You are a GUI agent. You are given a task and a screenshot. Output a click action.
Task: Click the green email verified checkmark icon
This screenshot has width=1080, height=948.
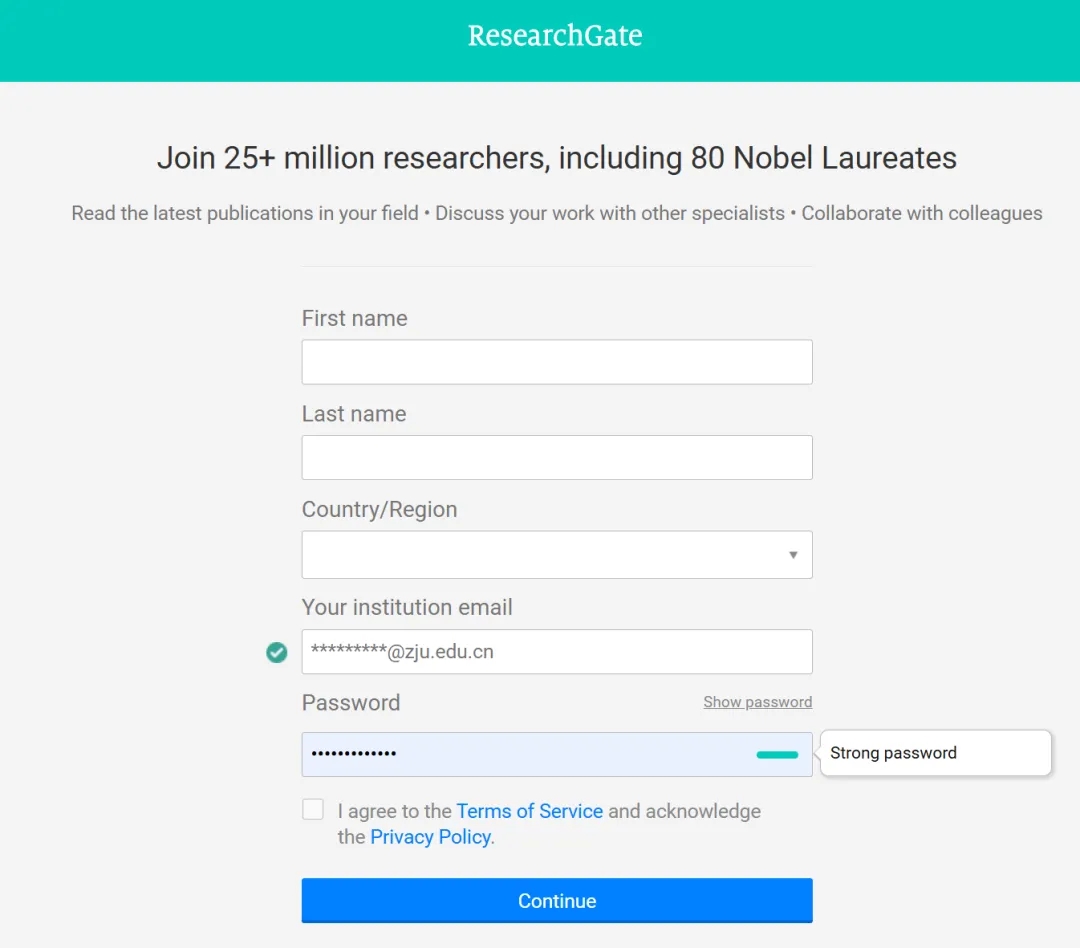(x=277, y=652)
